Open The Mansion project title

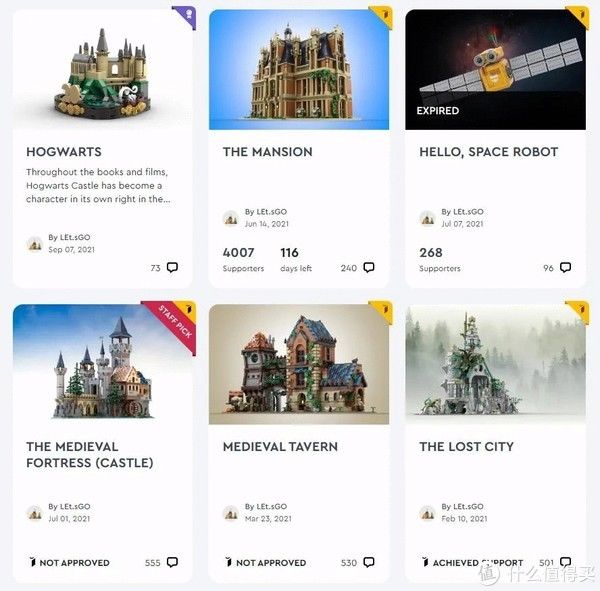(267, 152)
